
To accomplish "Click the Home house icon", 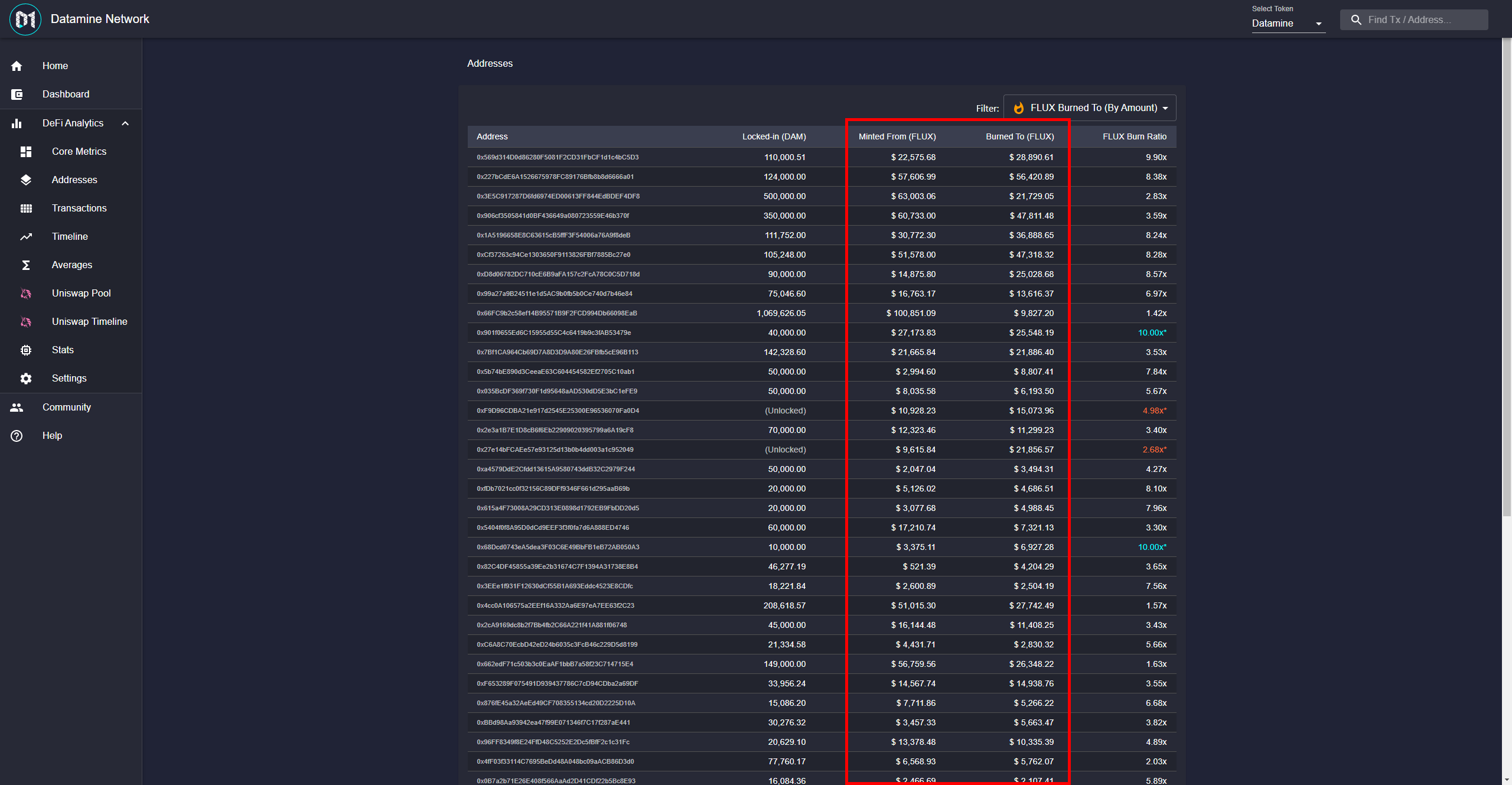I will 17,66.
